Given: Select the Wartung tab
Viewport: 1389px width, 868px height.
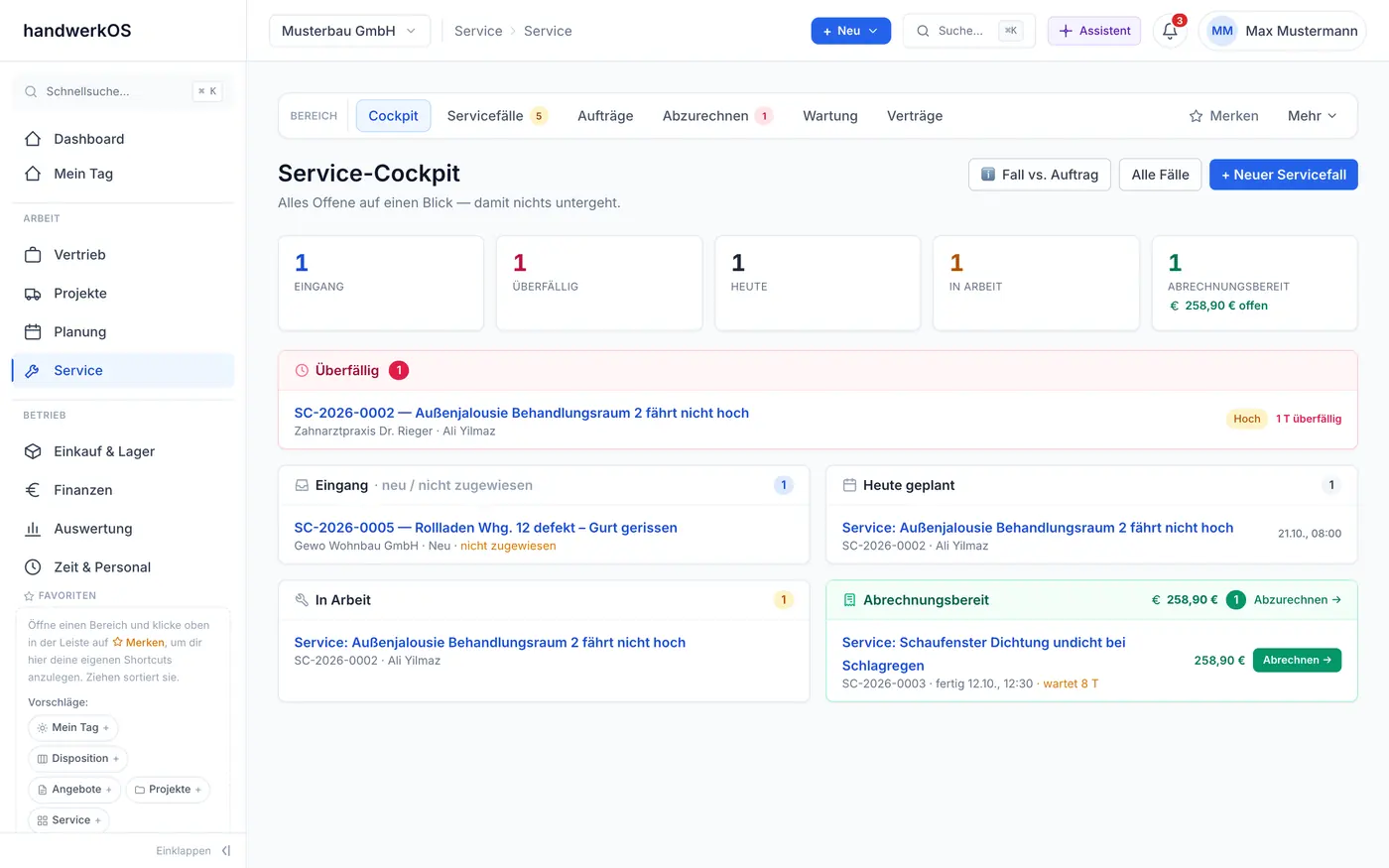Looking at the screenshot, I should pos(830,116).
